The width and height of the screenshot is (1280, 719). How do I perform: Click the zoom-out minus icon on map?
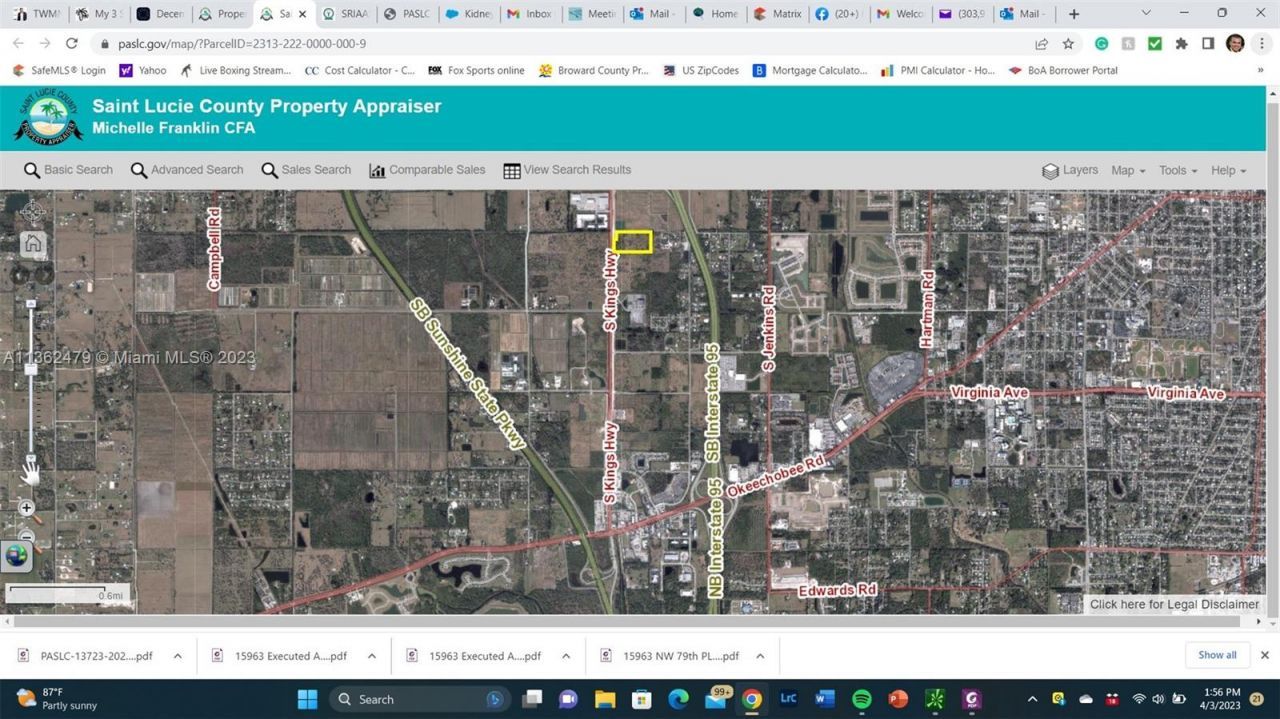click(x=26, y=538)
